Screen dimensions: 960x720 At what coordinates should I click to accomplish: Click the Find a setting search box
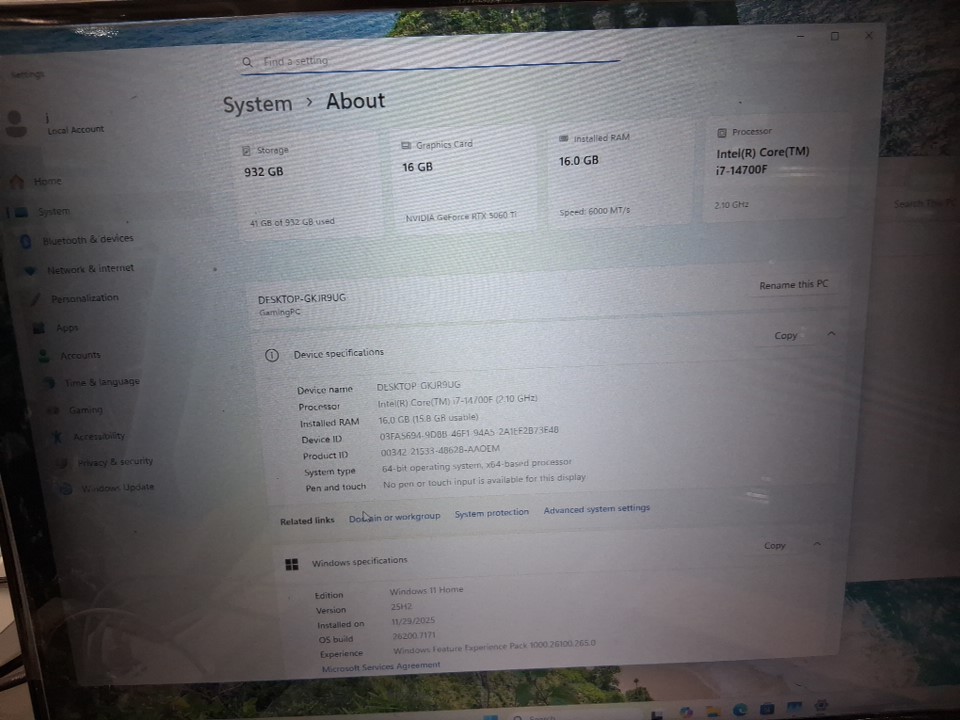(430, 62)
